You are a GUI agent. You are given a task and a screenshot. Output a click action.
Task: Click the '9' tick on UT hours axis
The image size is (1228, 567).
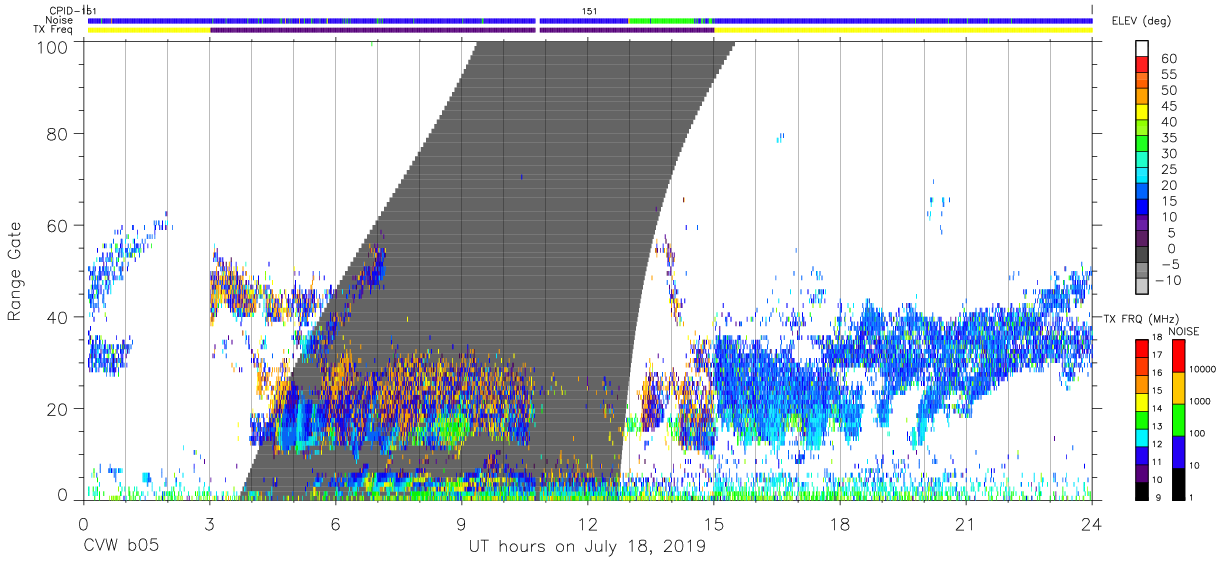(x=461, y=526)
